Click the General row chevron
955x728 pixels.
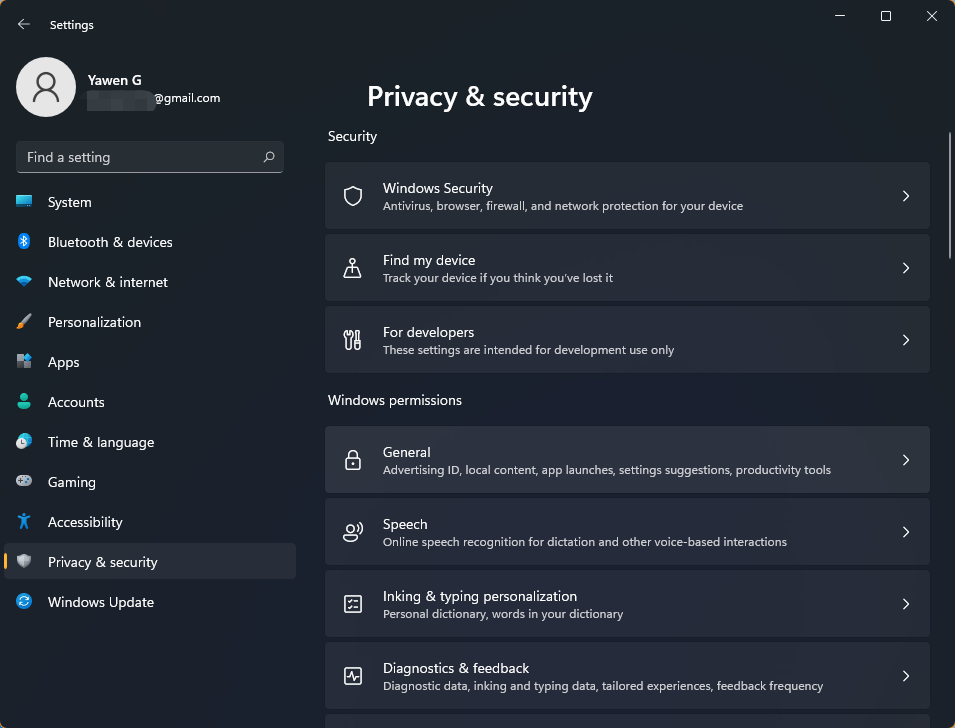[906, 460]
